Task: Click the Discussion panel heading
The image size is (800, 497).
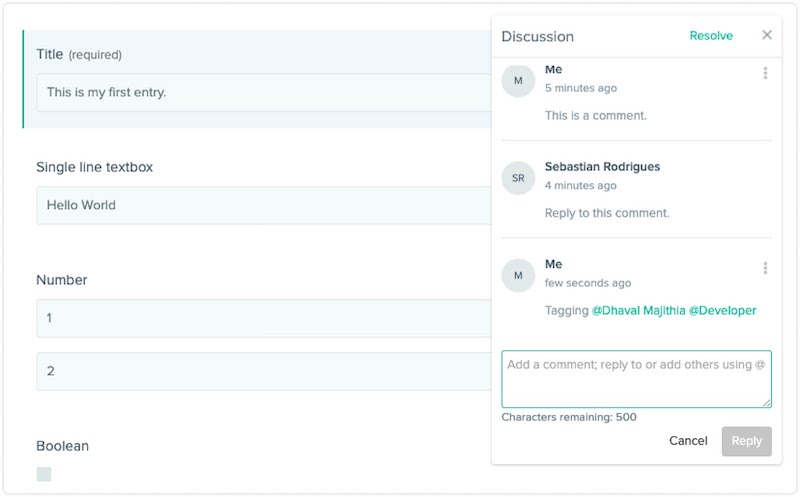Action: pyautogui.click(x=538, y=37)
